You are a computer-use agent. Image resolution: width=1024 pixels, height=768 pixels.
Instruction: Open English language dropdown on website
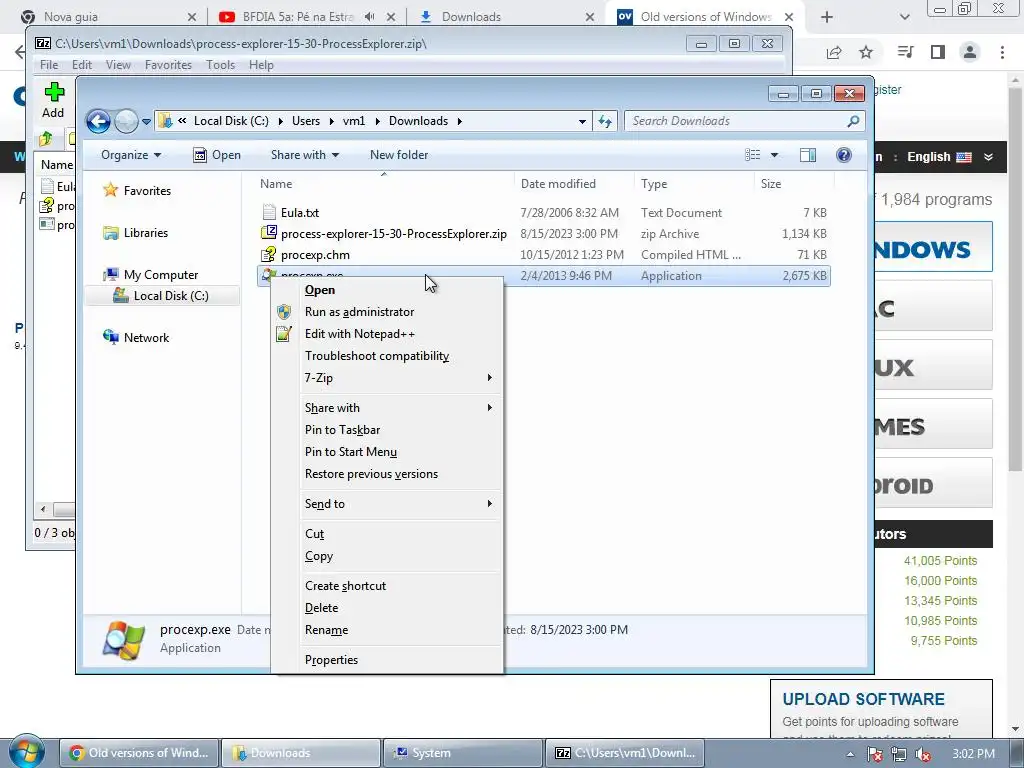[x=950, y=157]
